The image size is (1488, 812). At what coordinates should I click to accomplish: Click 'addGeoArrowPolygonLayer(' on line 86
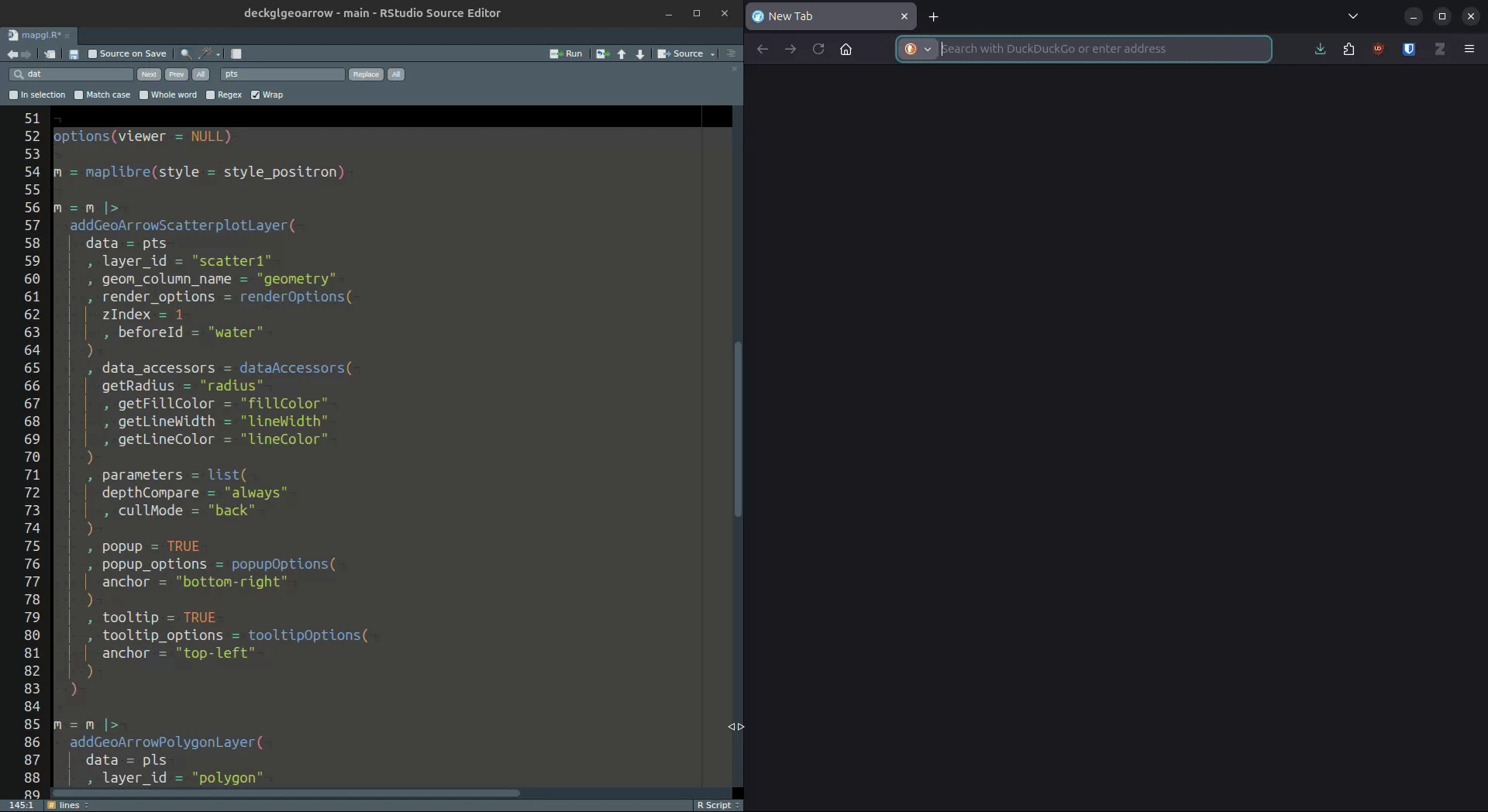tap(167, 742)
